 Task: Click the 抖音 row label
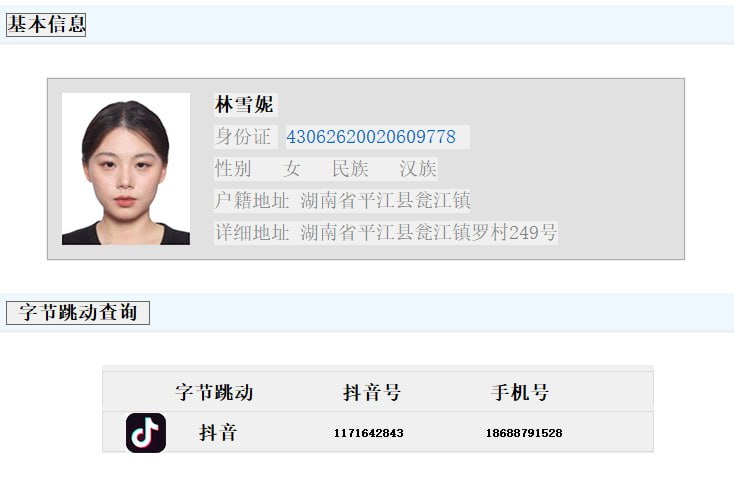pyautogui.click(x=218, y=433)
